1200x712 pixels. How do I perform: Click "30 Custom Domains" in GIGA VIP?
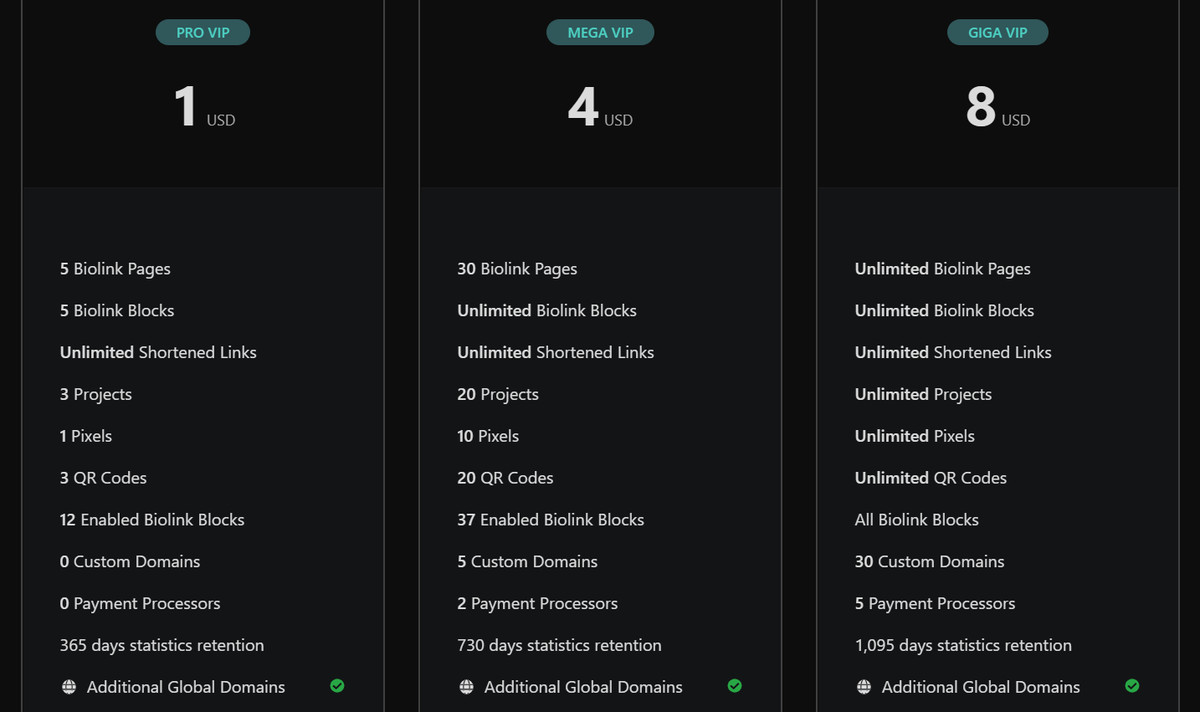point(929,562)
